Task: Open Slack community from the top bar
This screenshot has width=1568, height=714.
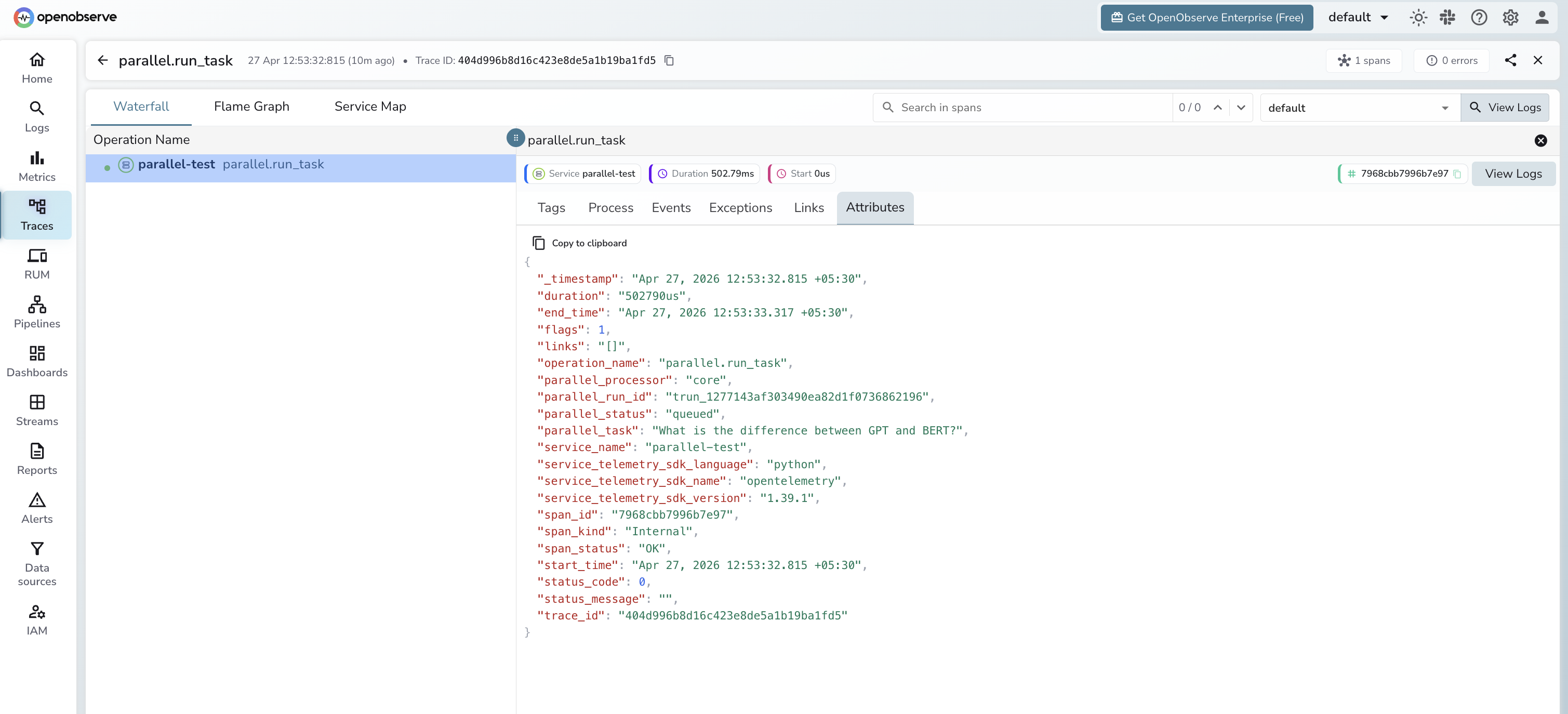Action: click(x=1449, y=18)
